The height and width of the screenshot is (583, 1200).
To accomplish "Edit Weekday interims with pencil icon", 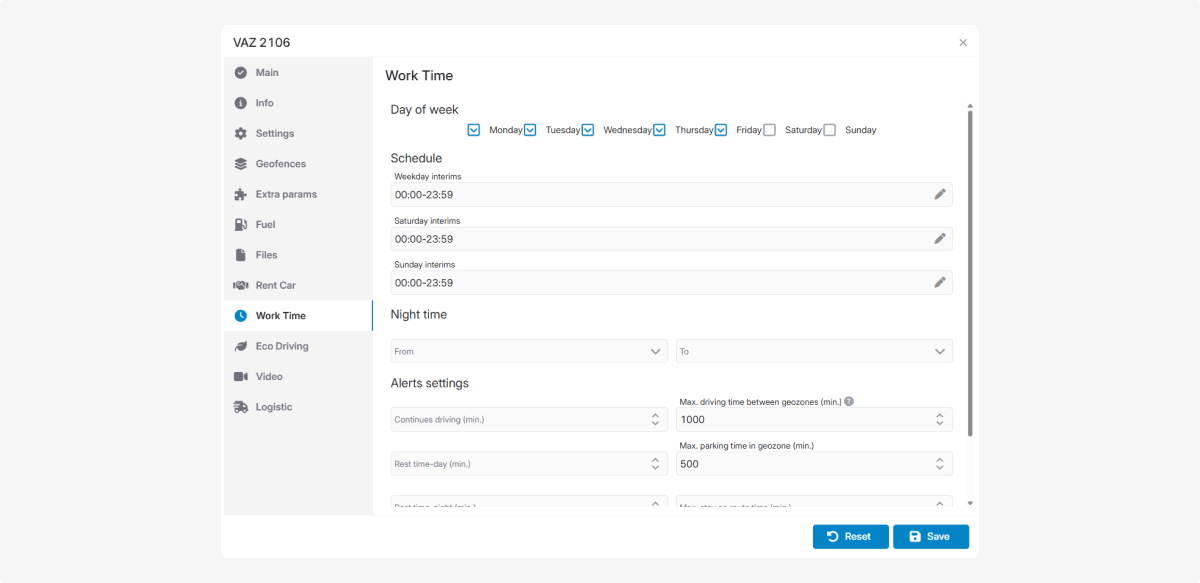I will point(939,194).
